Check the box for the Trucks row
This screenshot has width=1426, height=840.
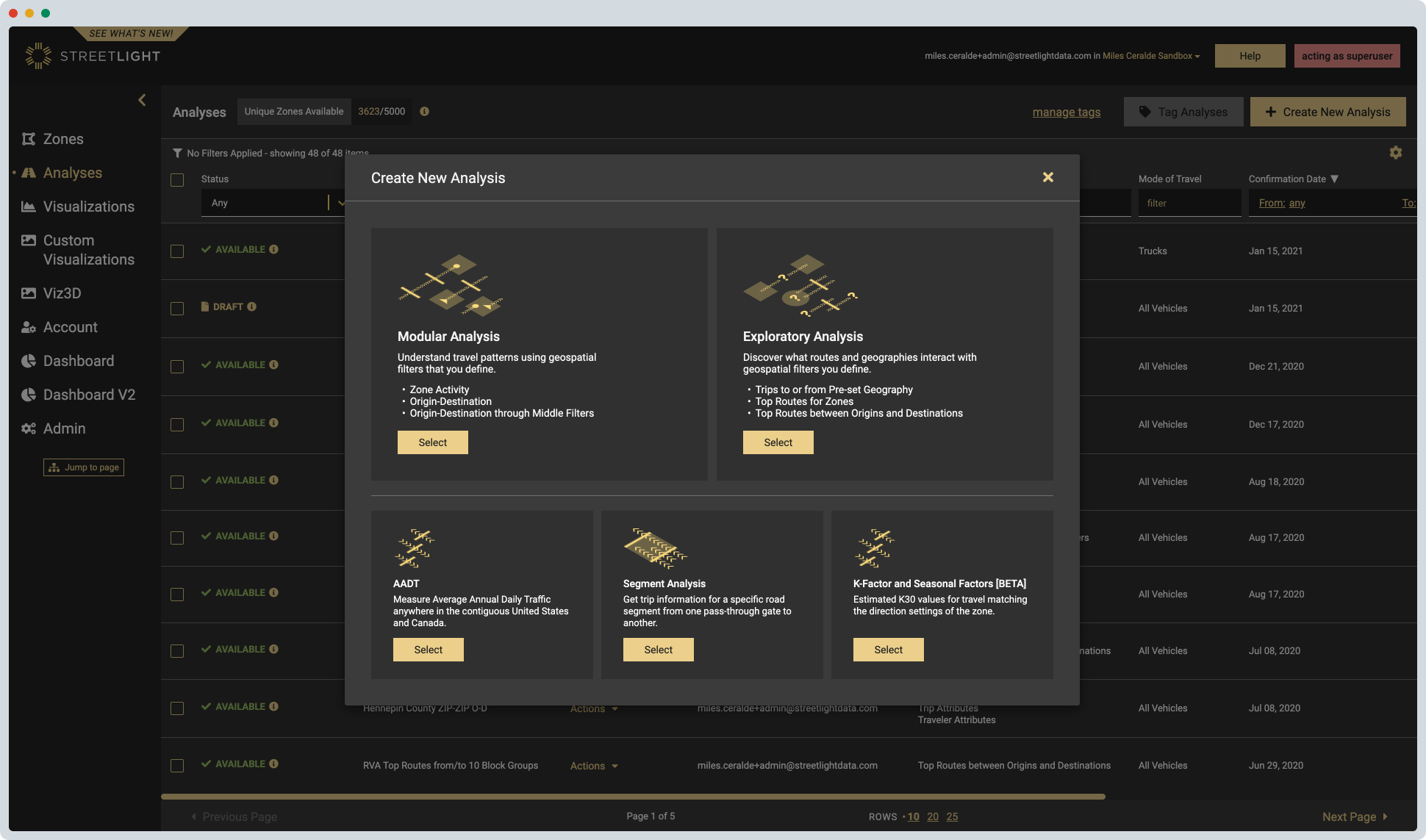pos(177,251)
